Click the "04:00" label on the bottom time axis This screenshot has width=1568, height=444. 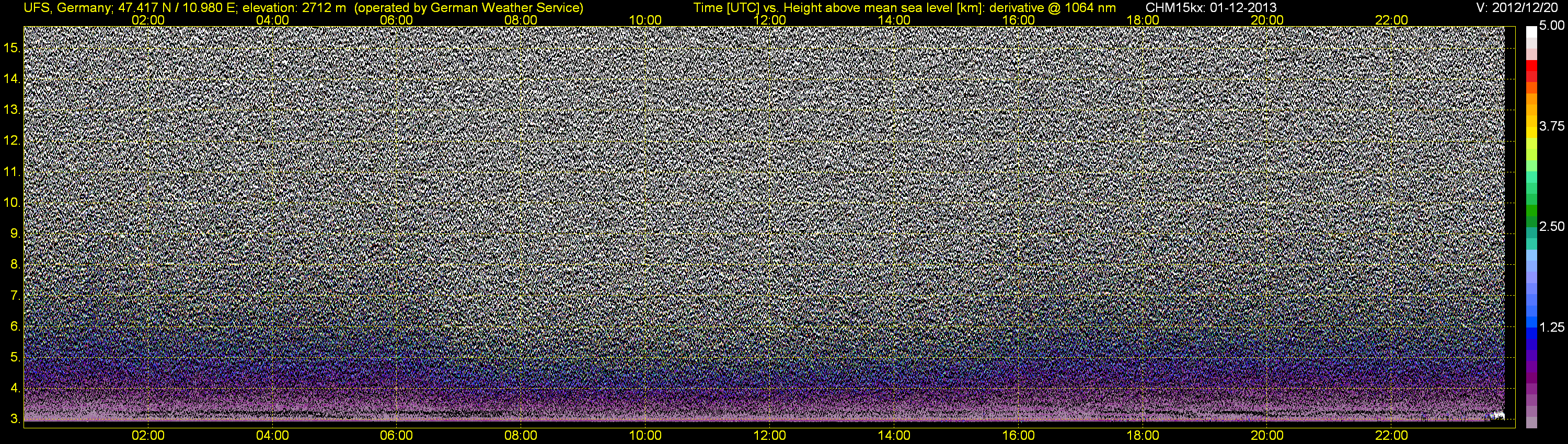(x=272, y=436)
